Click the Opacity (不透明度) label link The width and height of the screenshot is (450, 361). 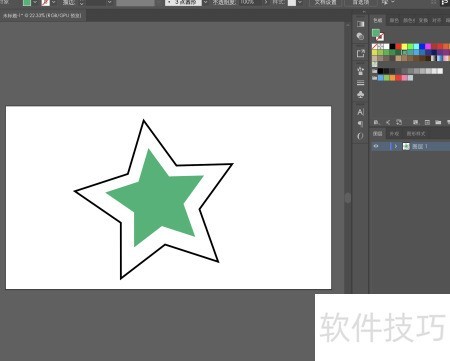pyautogui.click(x=224, y=3)
